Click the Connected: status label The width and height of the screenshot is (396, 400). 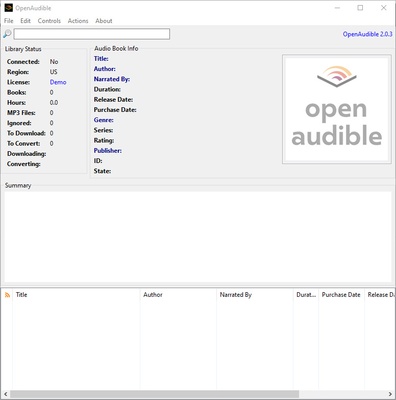coord(23,62)
